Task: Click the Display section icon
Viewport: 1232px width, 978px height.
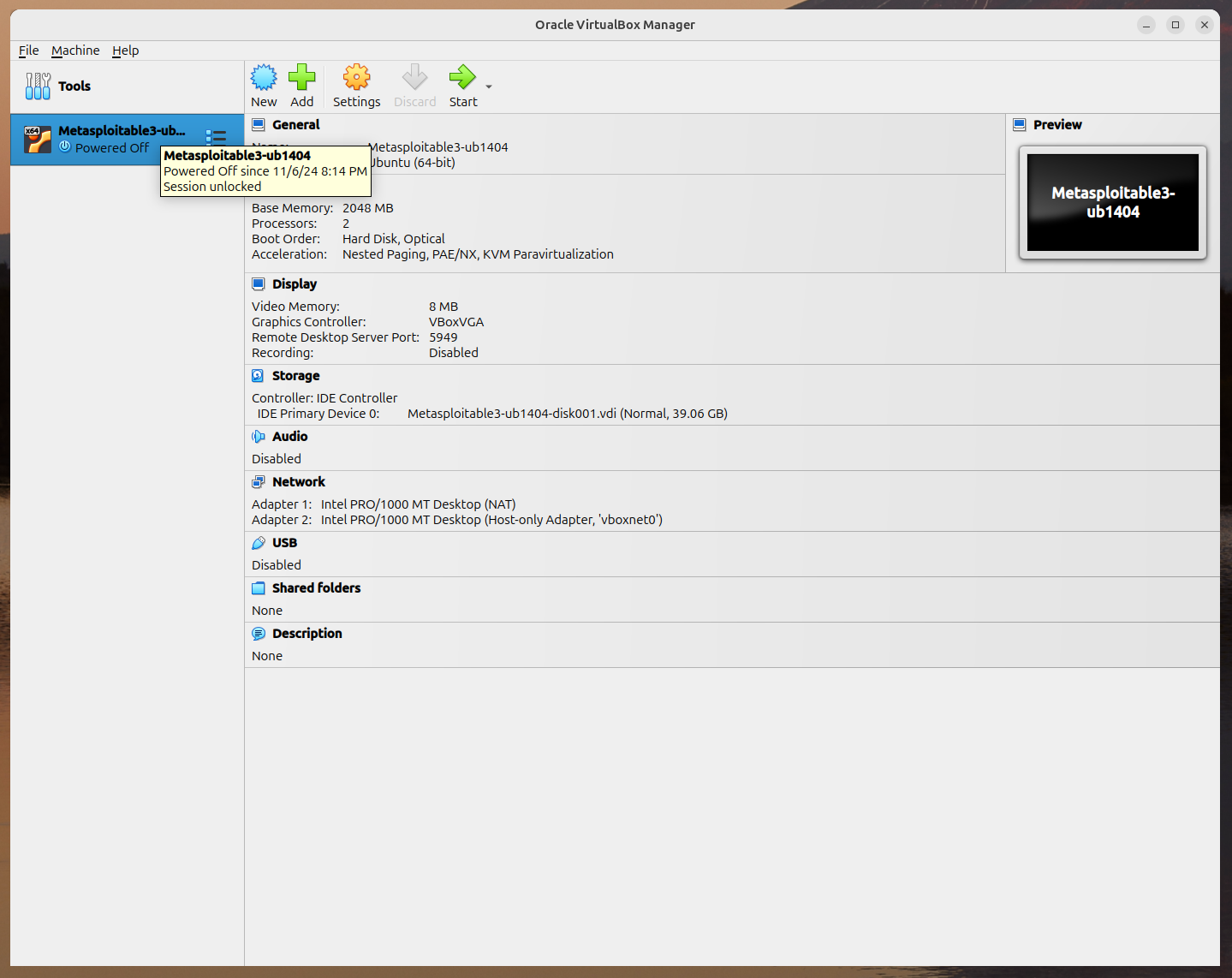Action: [x=259, y=283]
